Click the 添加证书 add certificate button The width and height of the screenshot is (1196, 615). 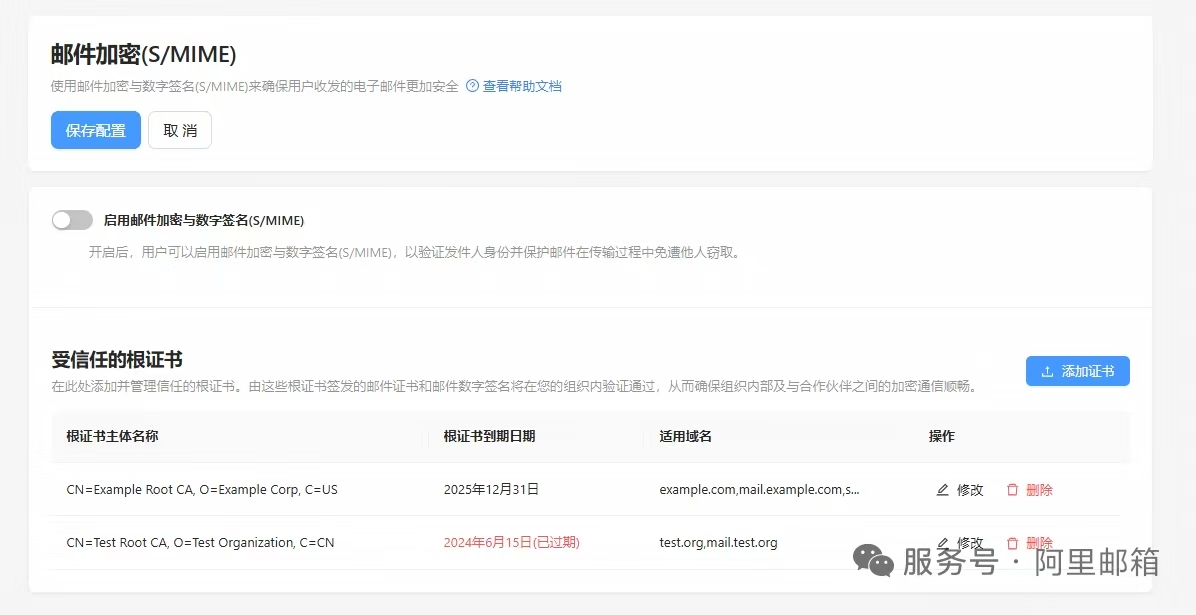(x=1077, y=371)
